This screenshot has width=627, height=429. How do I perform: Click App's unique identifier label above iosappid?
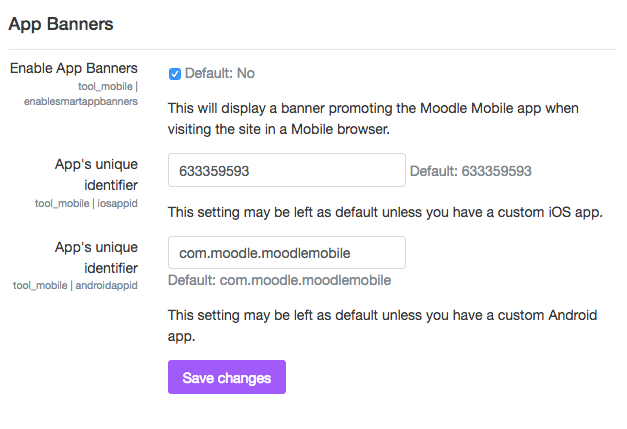(x=96, y=174)
